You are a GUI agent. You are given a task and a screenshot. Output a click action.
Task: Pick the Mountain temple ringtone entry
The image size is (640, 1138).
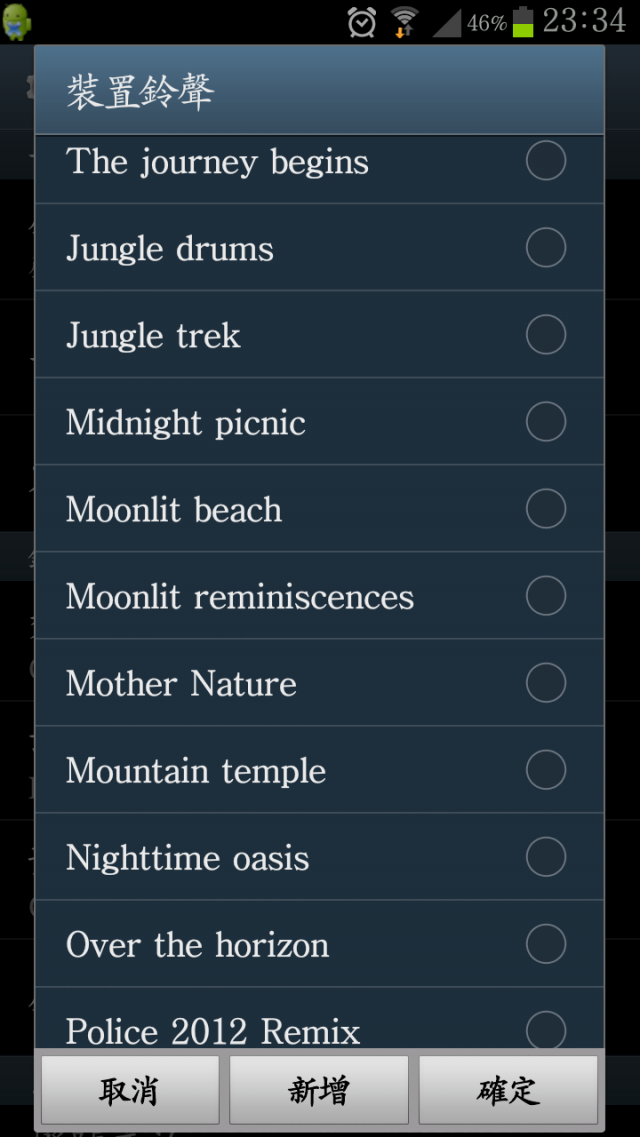coord(319,770)
